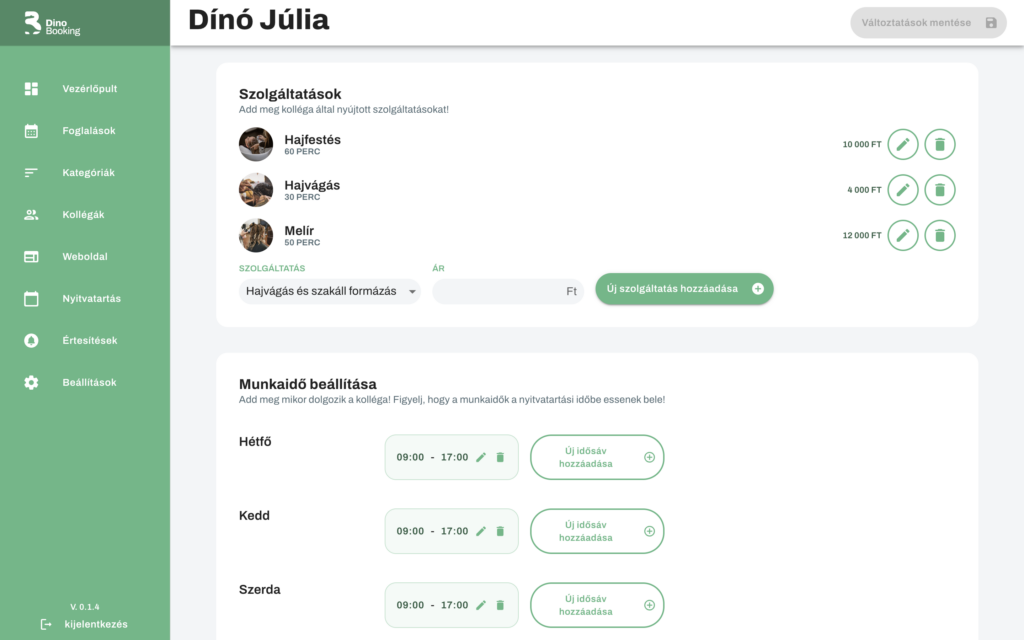Image resolution: width=1024 pixels, height=640 pixels.
Task: Navigate to Nyitvatartás
Action: click(x=91, y=299)
